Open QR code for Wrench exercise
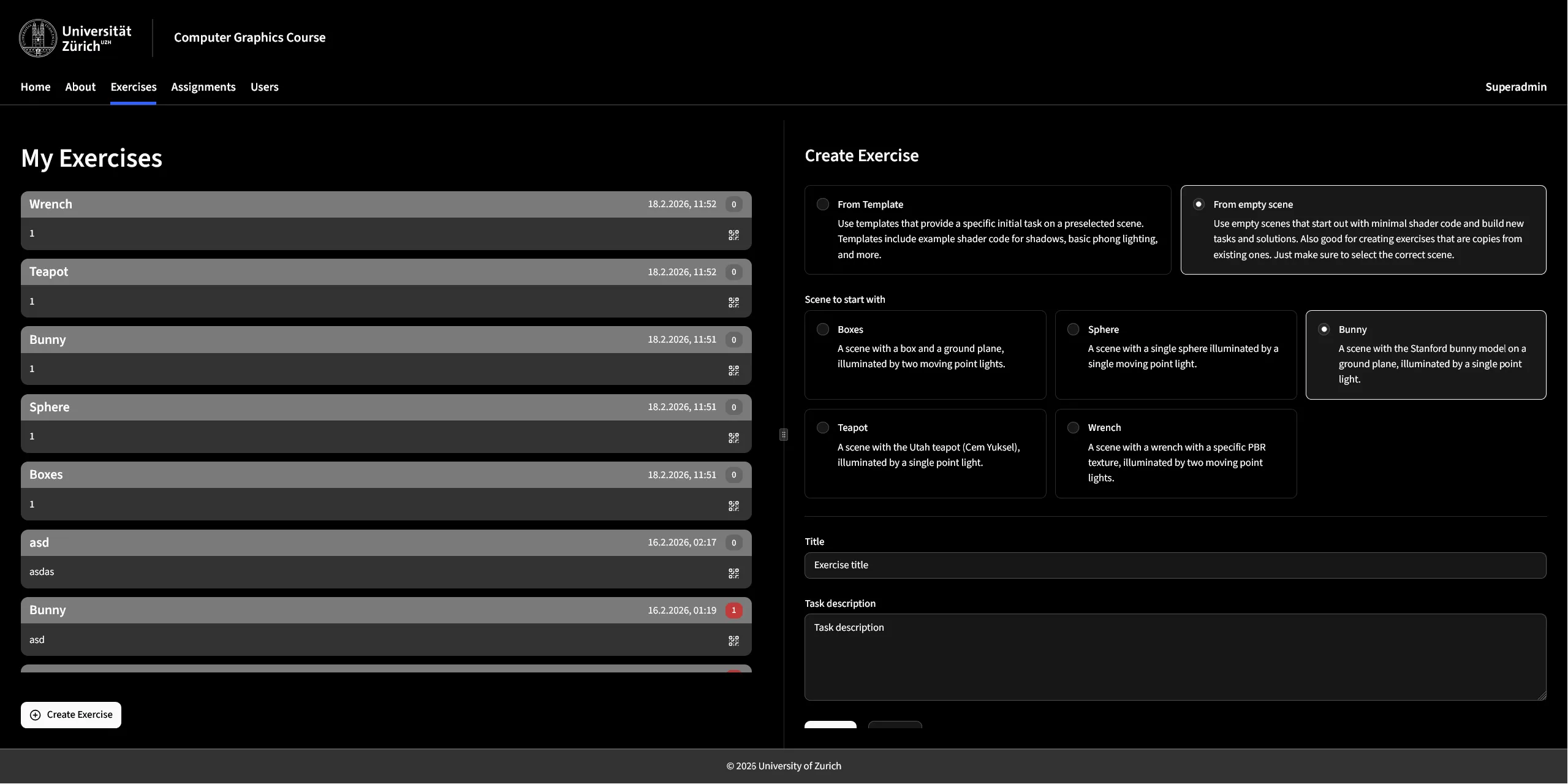1568x784 pixels. [x=733, y=235]
